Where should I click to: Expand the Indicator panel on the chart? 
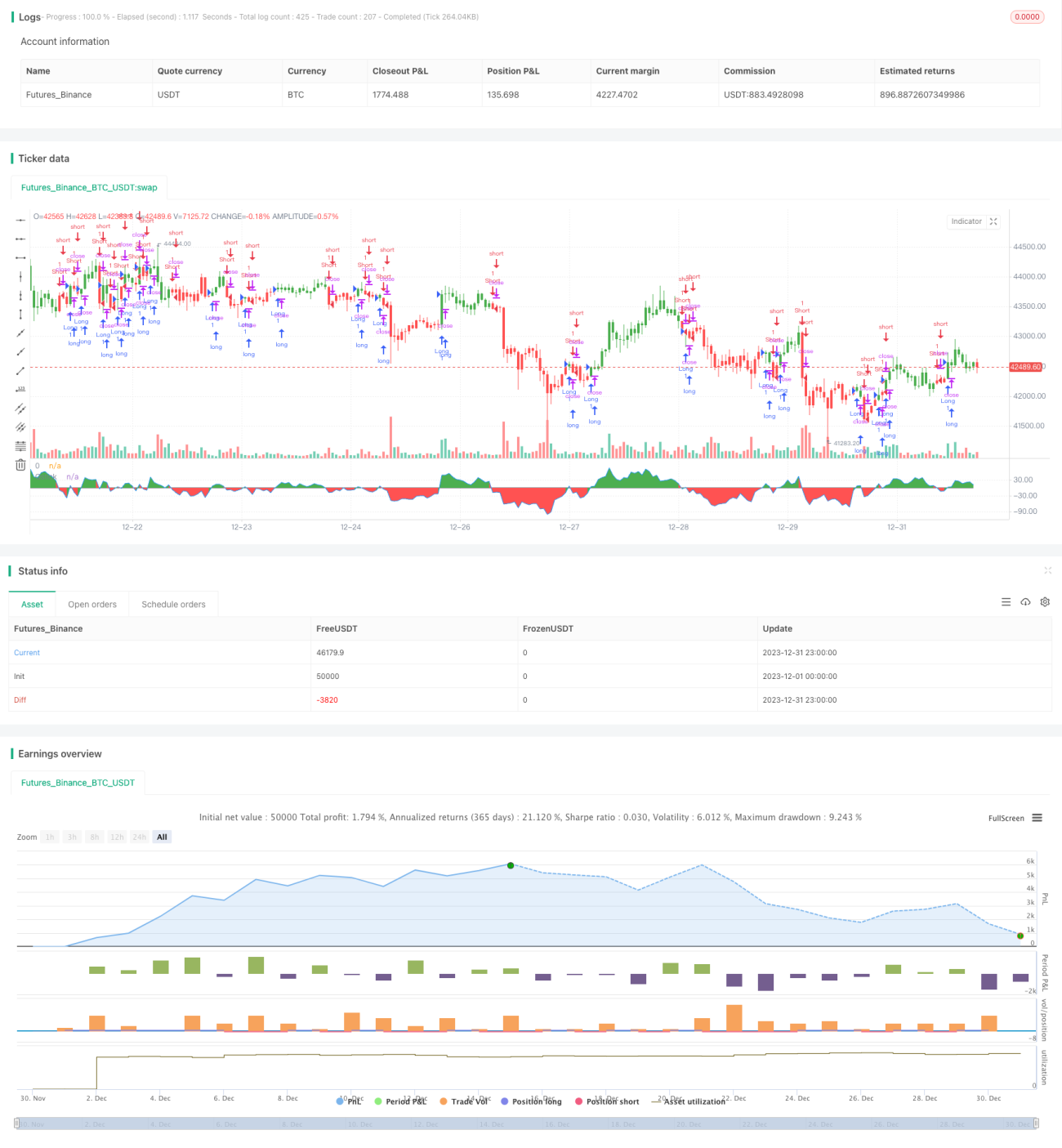pyautogui.click(x=993, y=221)
